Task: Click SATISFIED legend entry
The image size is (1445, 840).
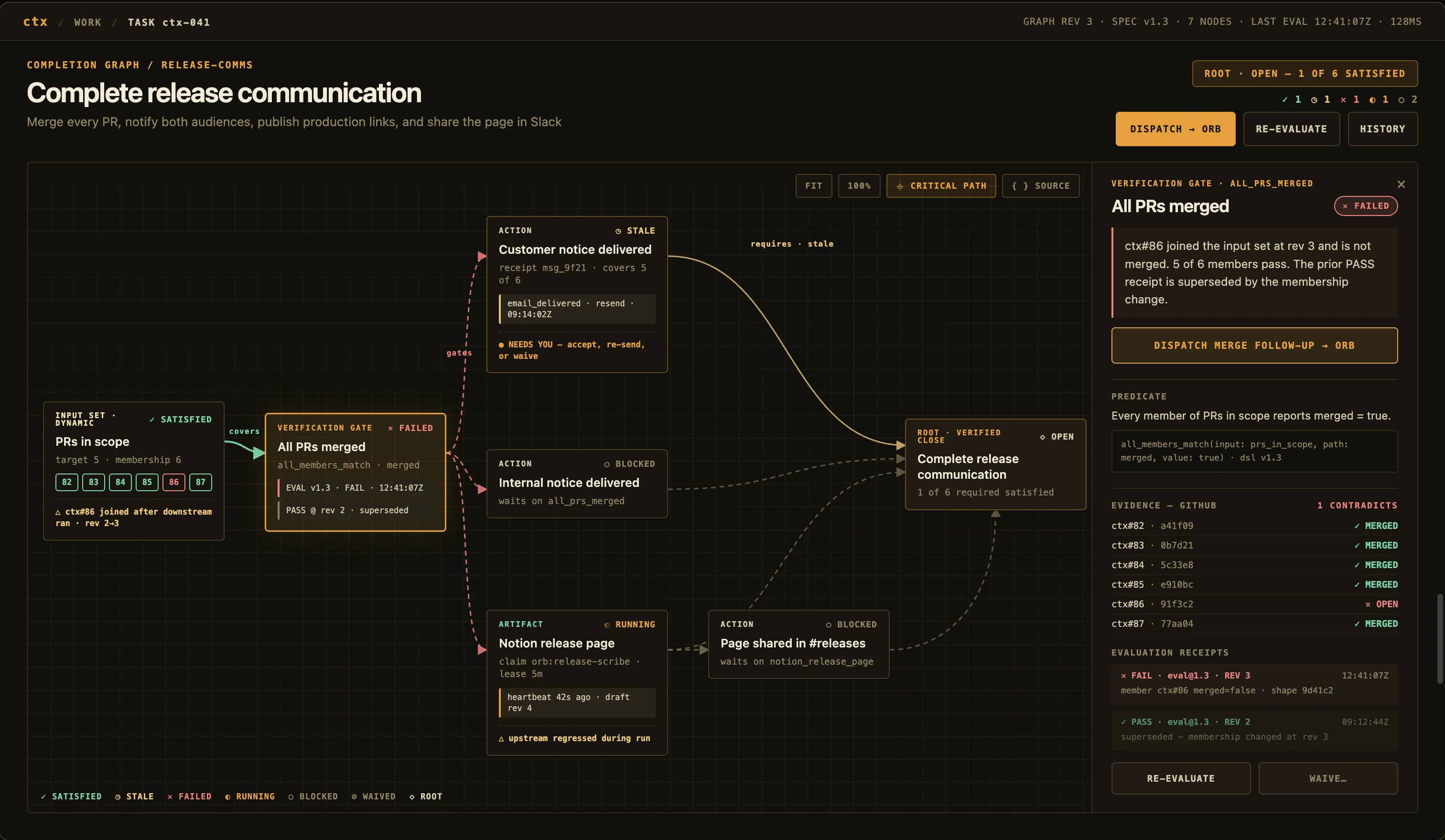Action: (71, 797)
